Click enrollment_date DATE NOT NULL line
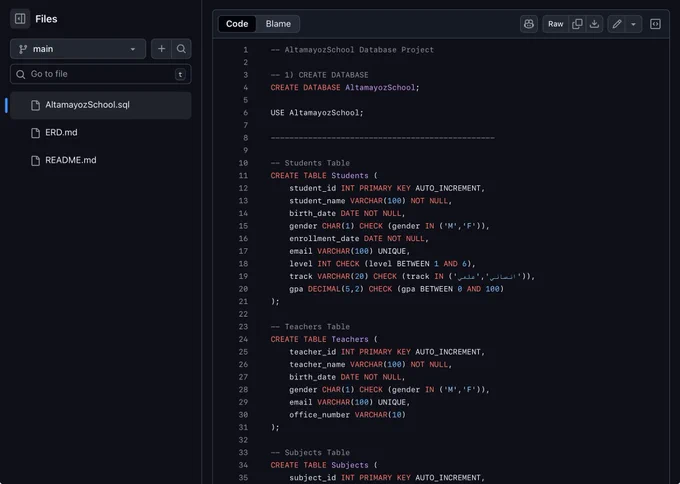The height and width of the screenshot is (484, 680). (x=359, y=239)
